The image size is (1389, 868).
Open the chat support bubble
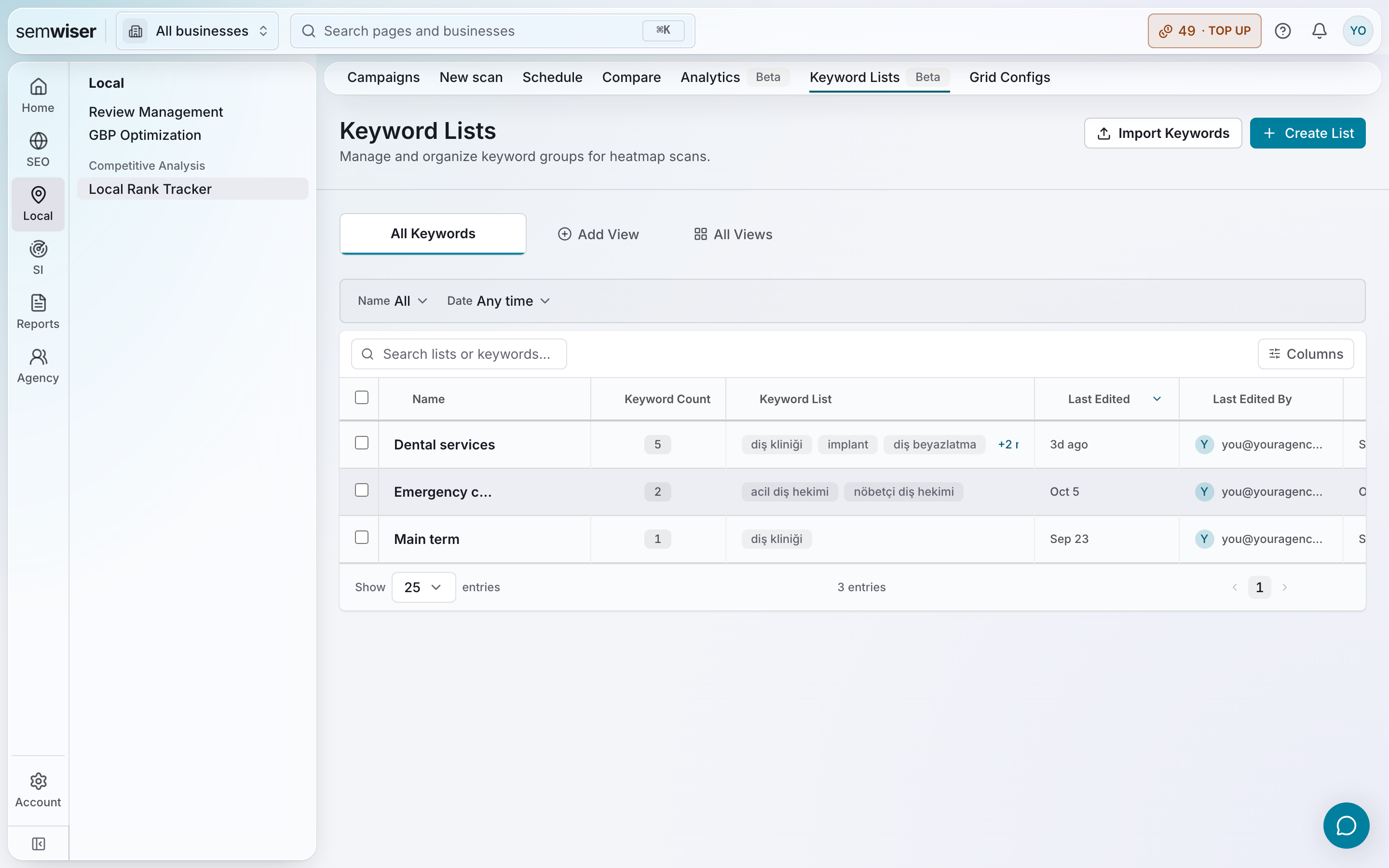pos(1346,825)
